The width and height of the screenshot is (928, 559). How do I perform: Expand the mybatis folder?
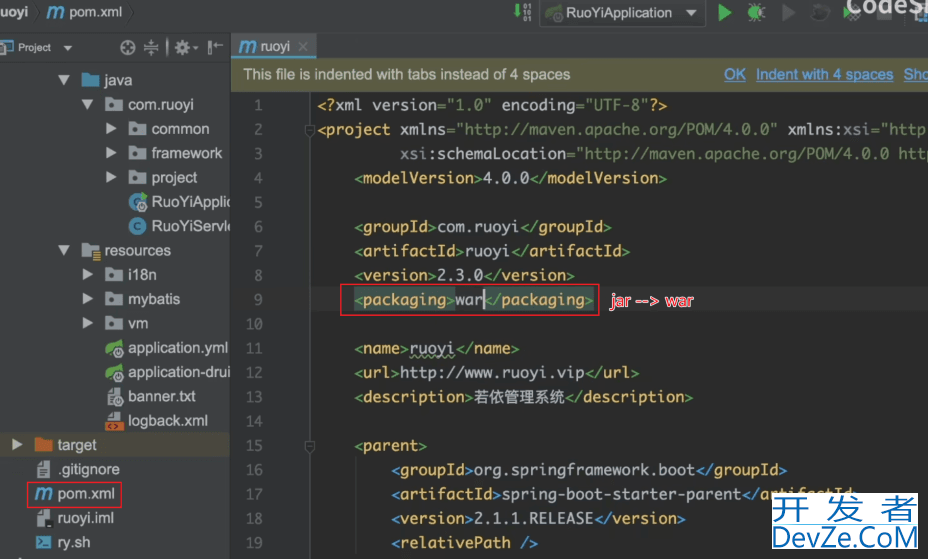tap(88, 299)
